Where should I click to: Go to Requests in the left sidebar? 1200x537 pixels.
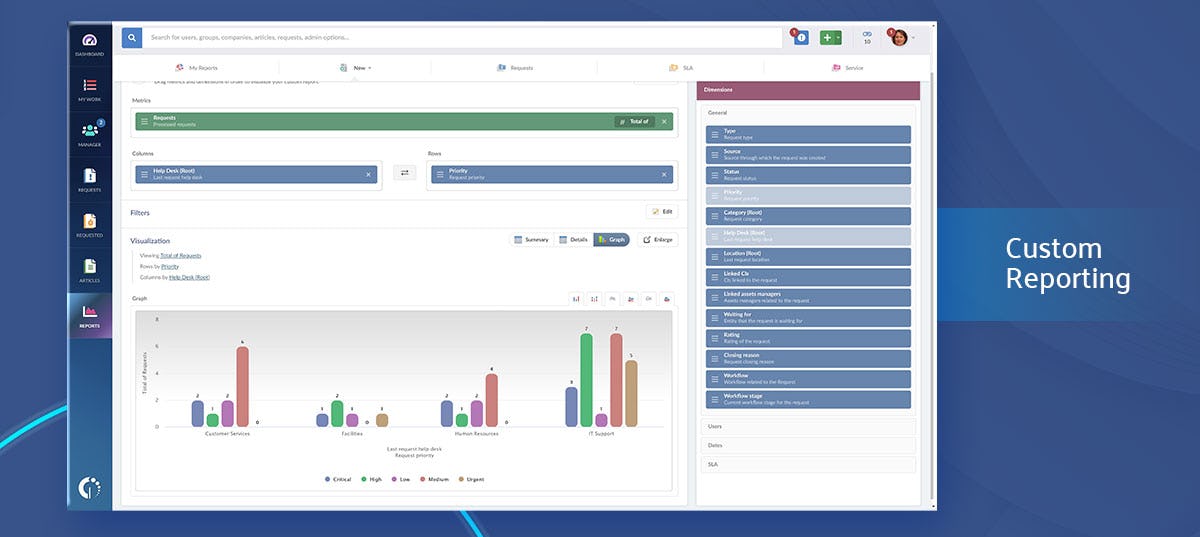(x=89, y=179)
